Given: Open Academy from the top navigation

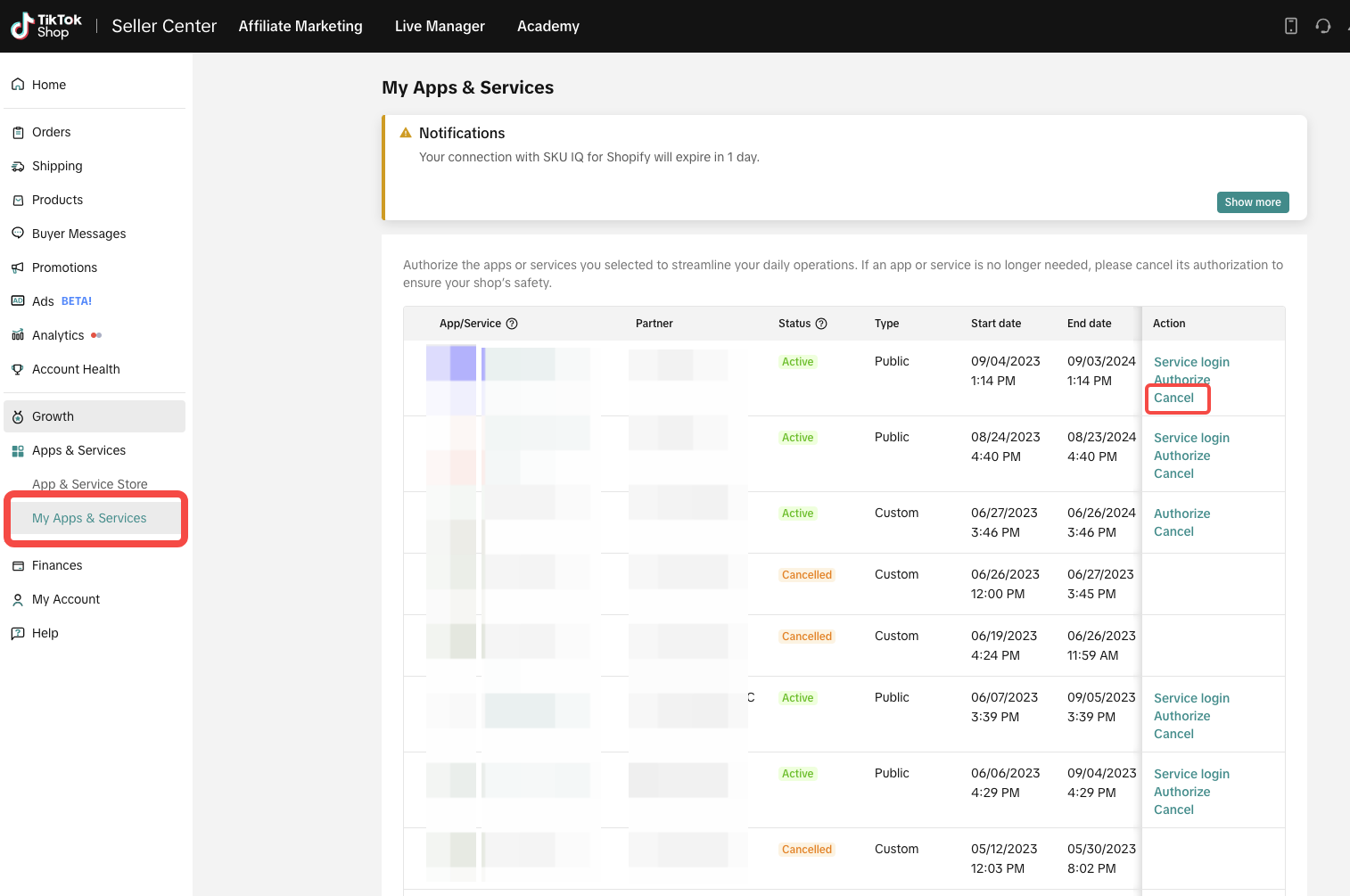Looking at the screenshot, I should pos(547,26).
